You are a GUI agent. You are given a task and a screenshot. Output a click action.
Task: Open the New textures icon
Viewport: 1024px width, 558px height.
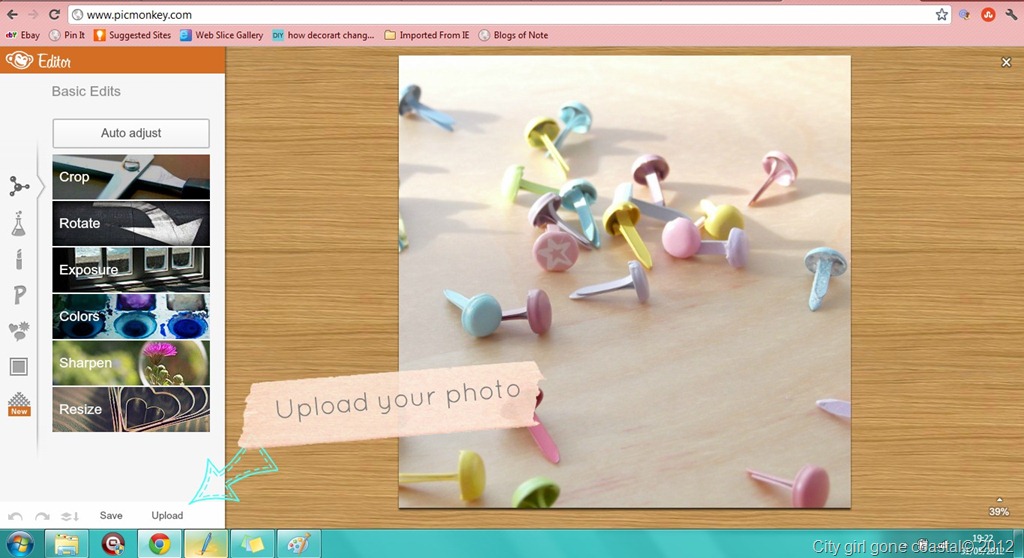point(19,404)
